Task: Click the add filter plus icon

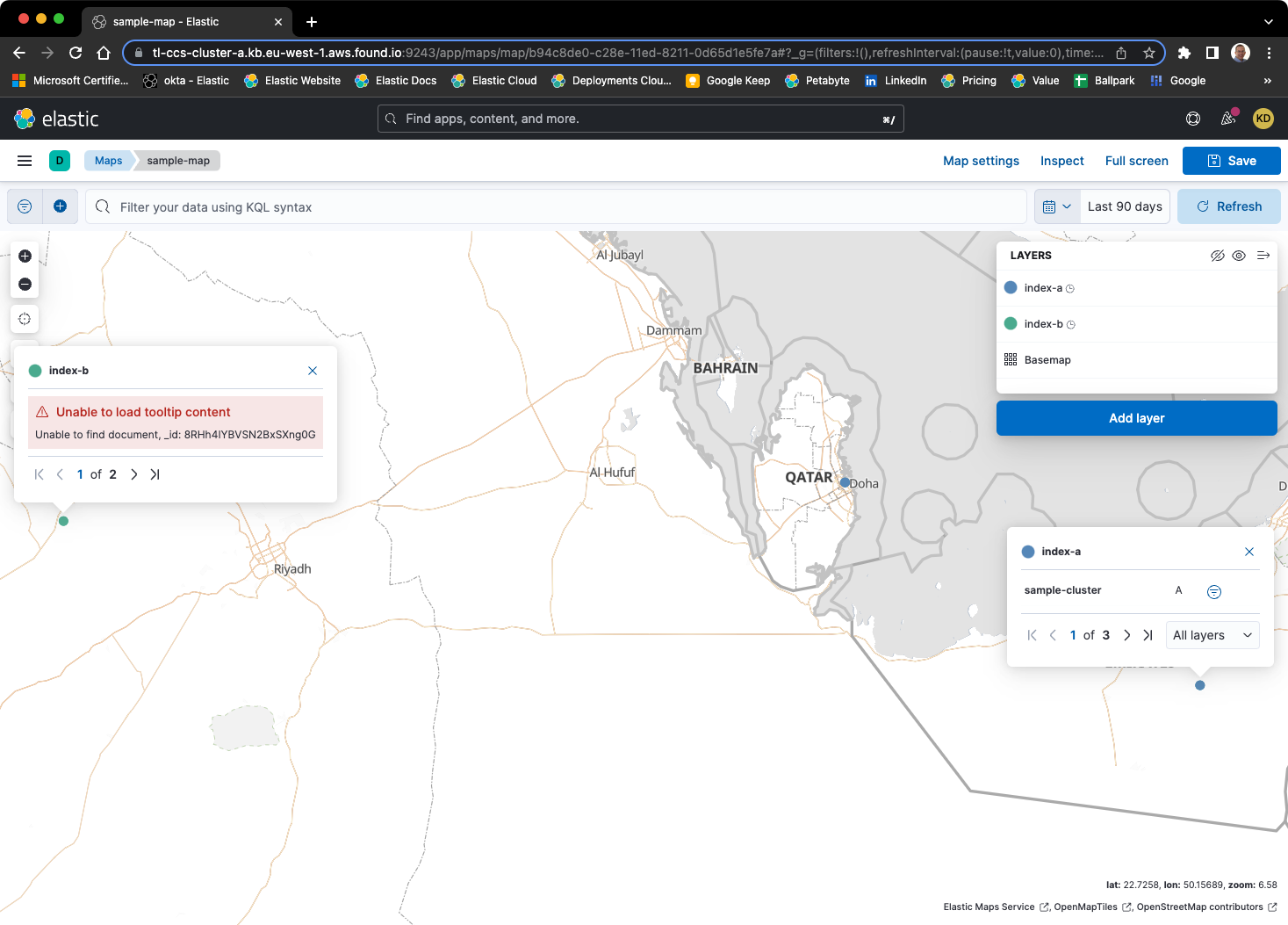Action: 60,206
